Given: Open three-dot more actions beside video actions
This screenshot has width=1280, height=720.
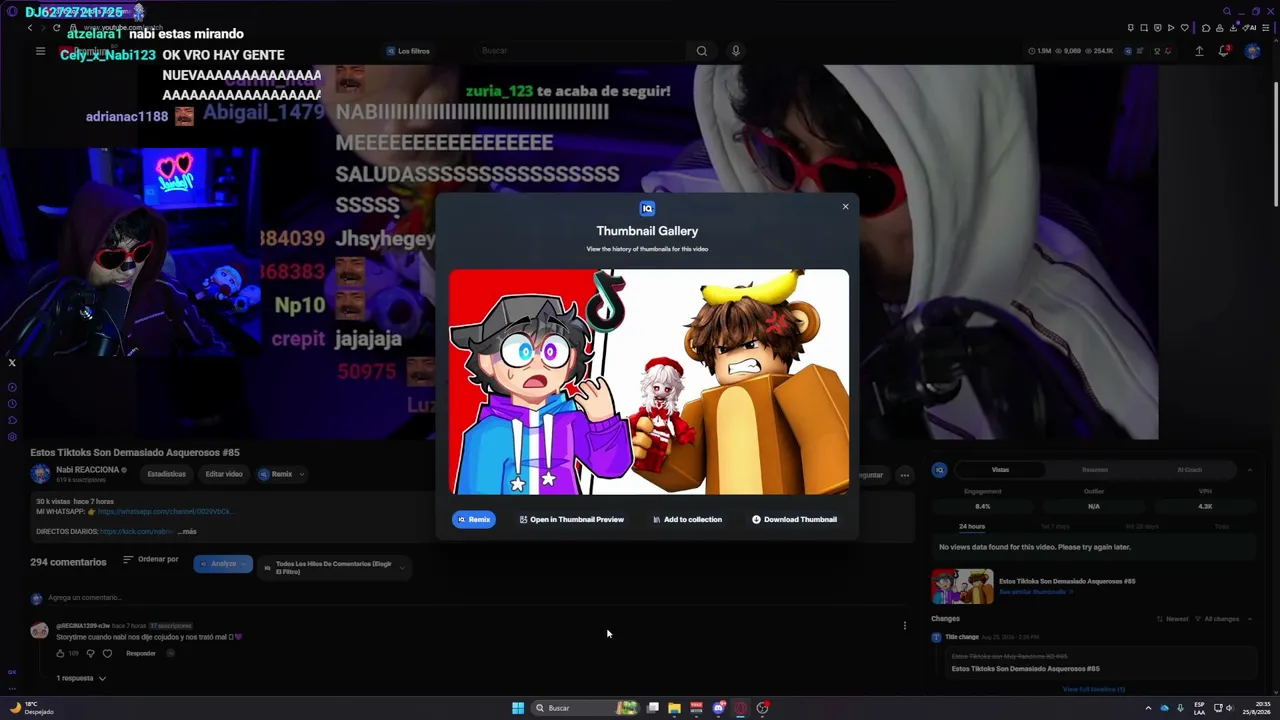Looking at the screenshot, I should tap(904, 475).
